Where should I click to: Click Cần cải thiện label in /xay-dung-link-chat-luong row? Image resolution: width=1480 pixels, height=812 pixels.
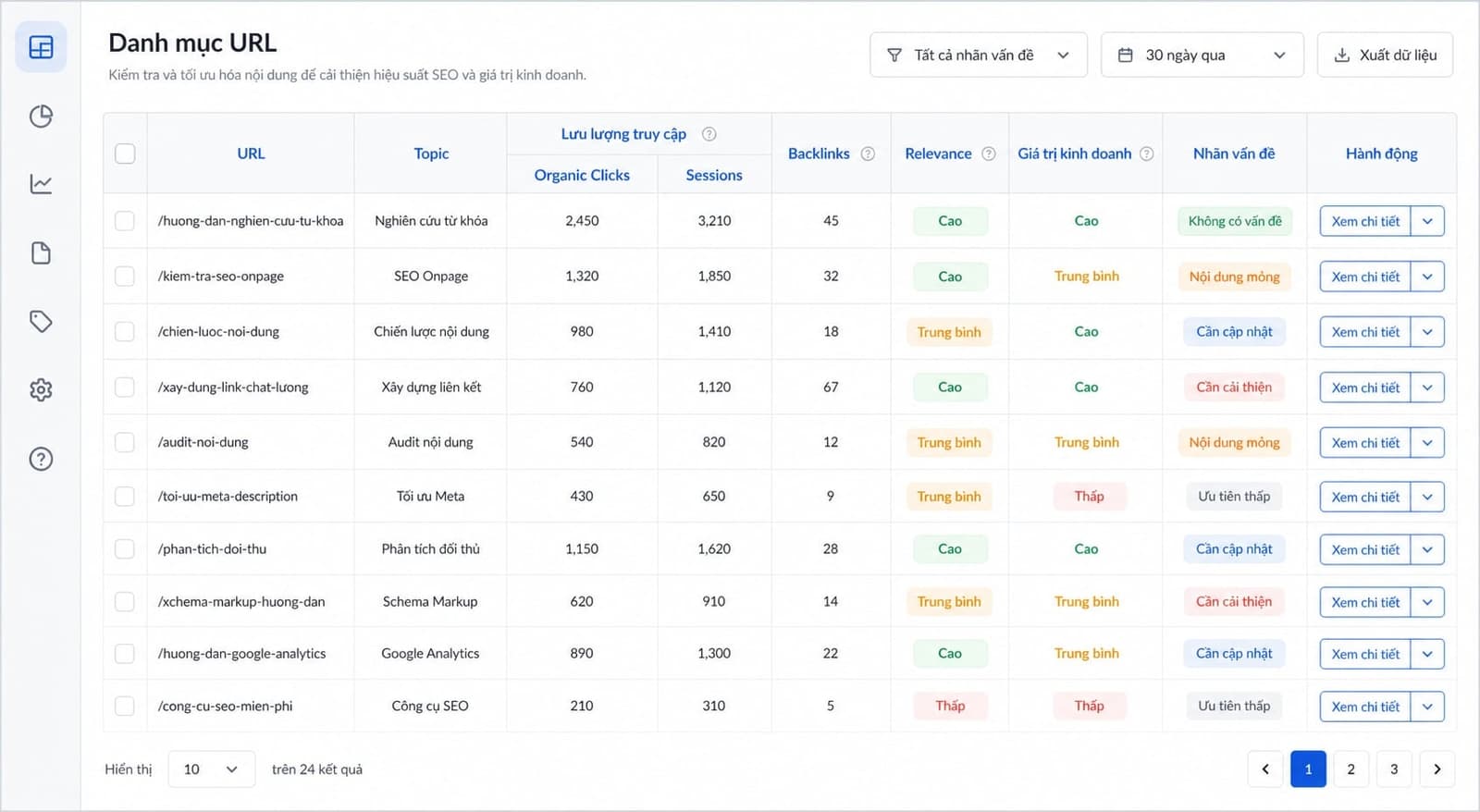pos(1234,388)
